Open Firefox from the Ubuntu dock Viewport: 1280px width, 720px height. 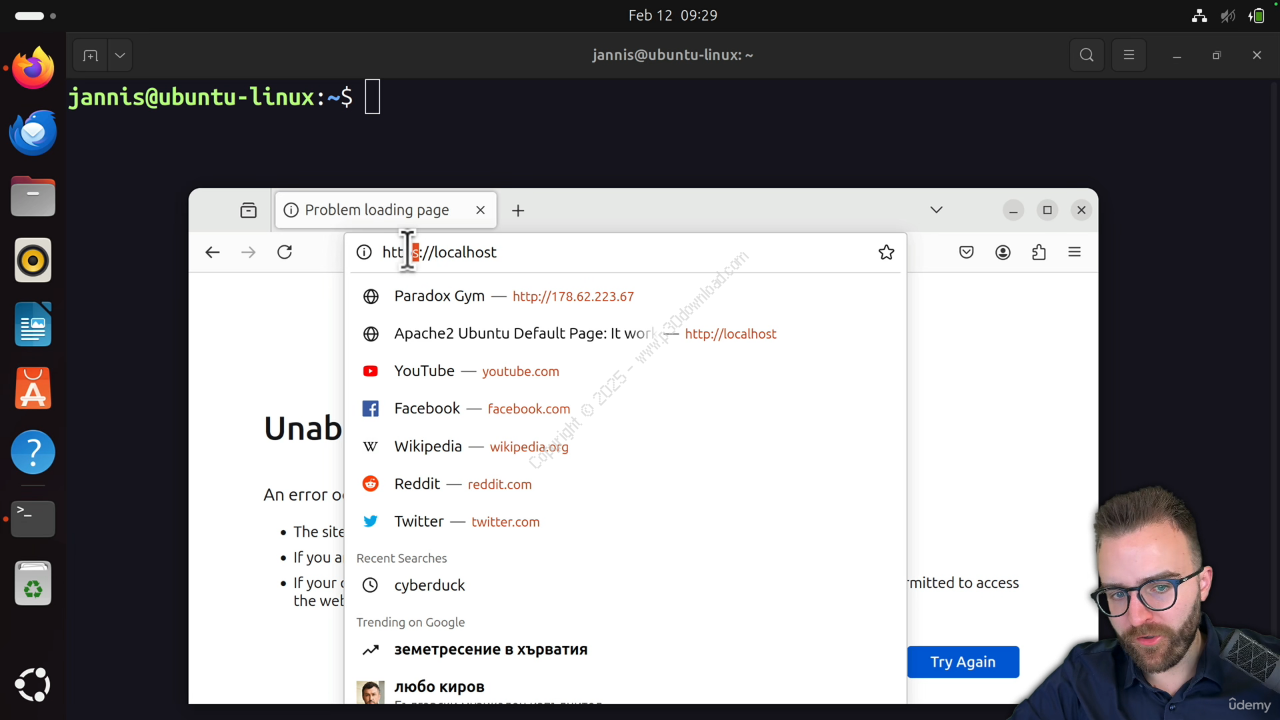pyautogui.click(x=33, y=69)
